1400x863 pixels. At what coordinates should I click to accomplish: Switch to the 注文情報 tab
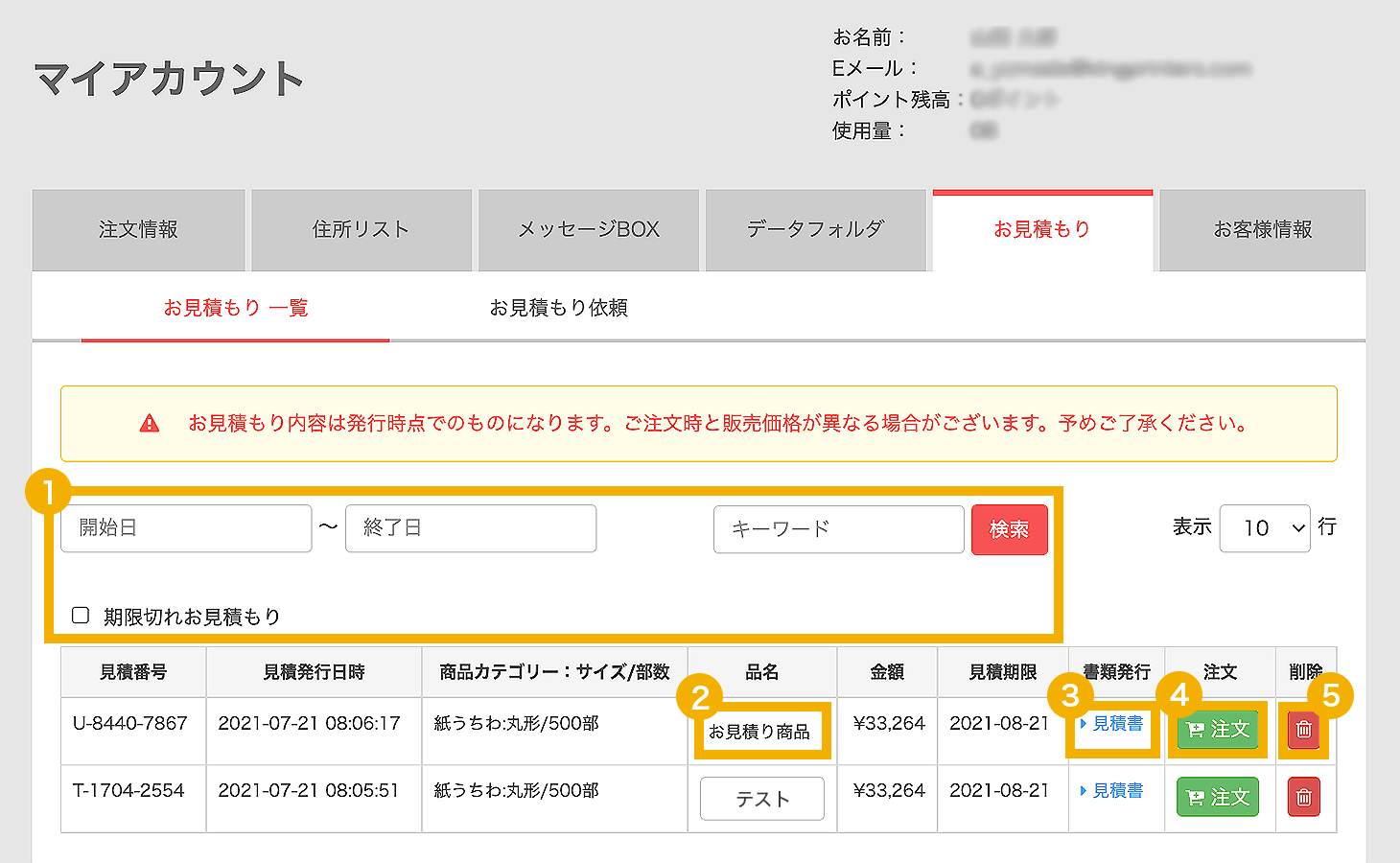(x=137, y=230)
